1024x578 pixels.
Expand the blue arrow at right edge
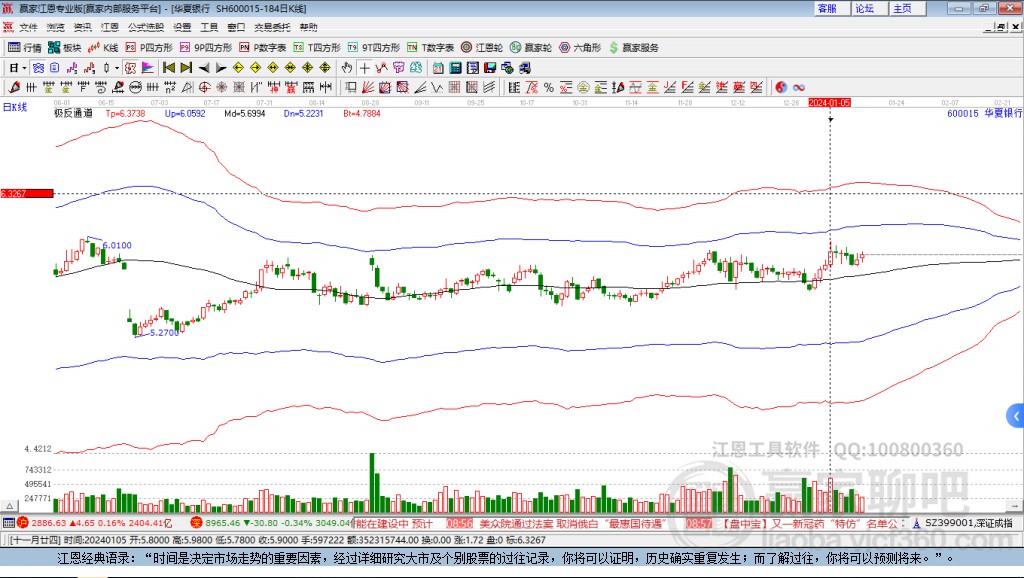[x=1015, y=415]
